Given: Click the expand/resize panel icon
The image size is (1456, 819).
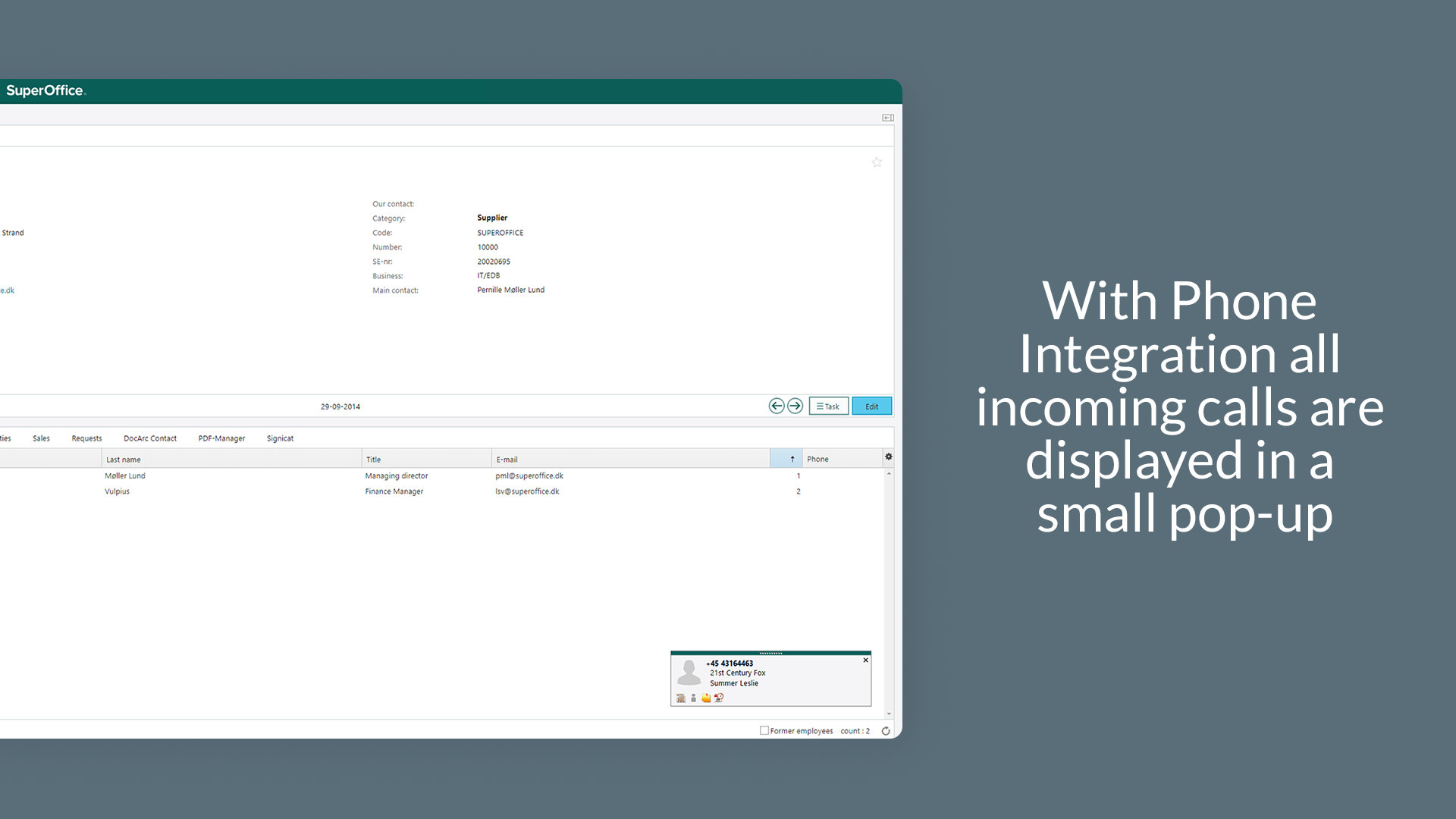Looking at the screenshot, I should coord(887,118).
